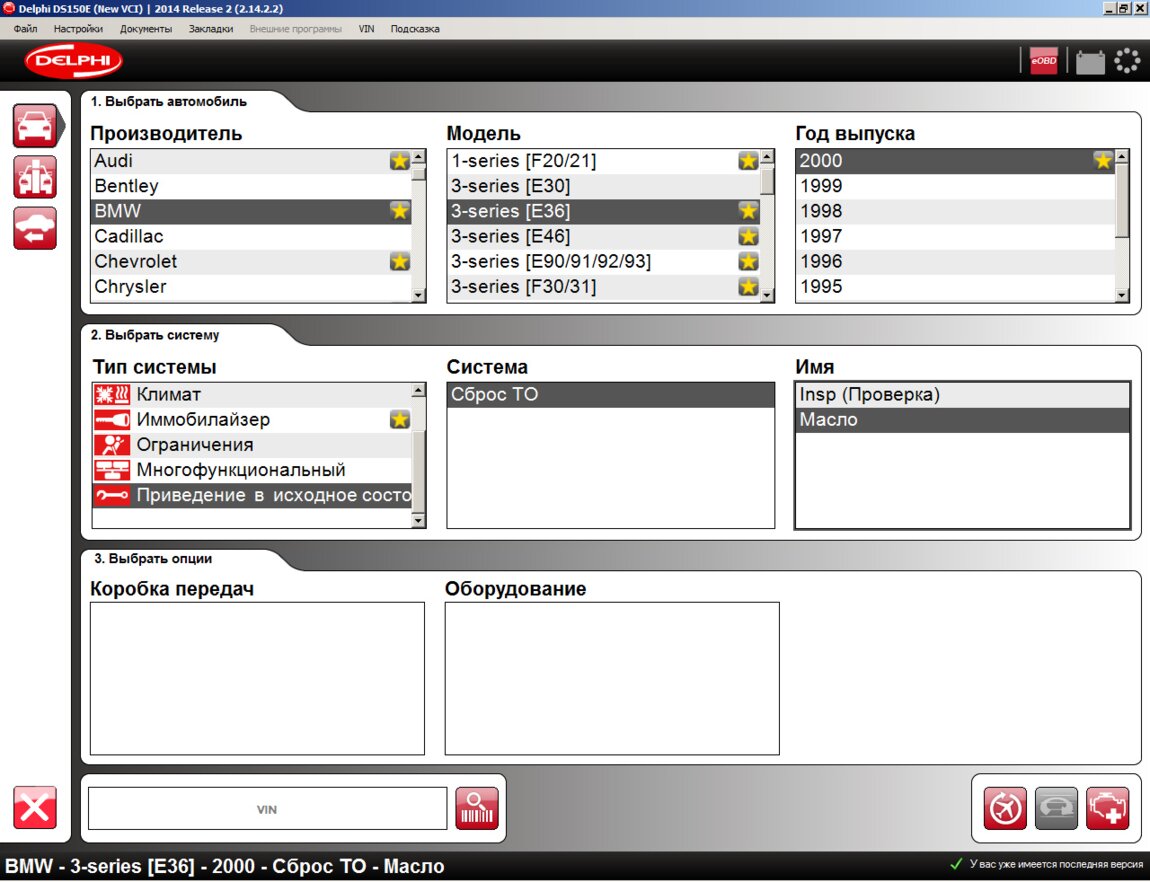Toggle favorite star for Chevrolet

400,262
